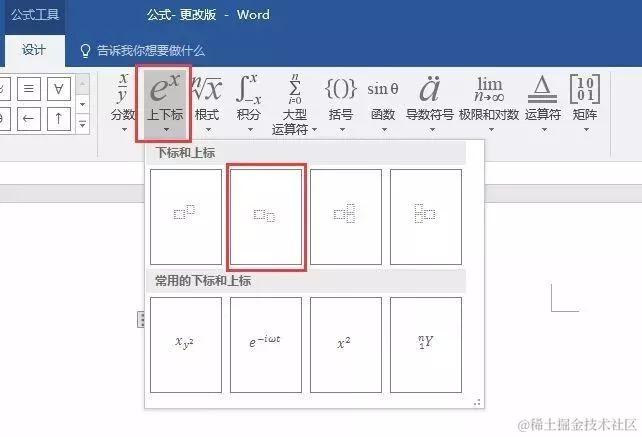Click the 公式工具 contextual tab label
Screen dimensions: 642x437
35,15
